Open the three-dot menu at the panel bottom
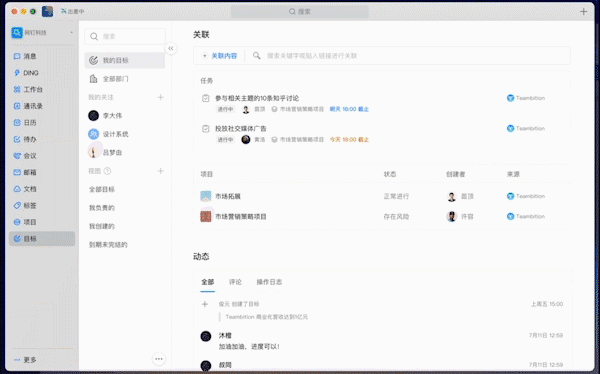The image size is (600, 374). 159,359
